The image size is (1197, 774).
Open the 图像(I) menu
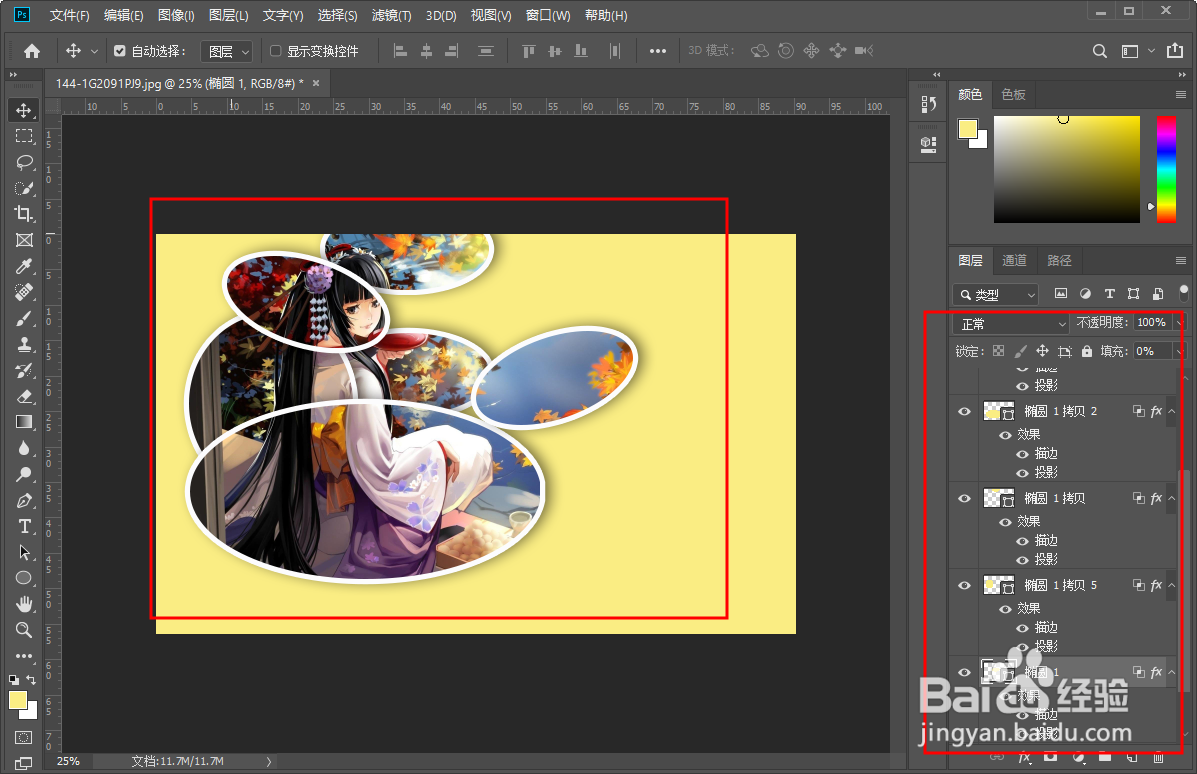[x=176, y=15]
